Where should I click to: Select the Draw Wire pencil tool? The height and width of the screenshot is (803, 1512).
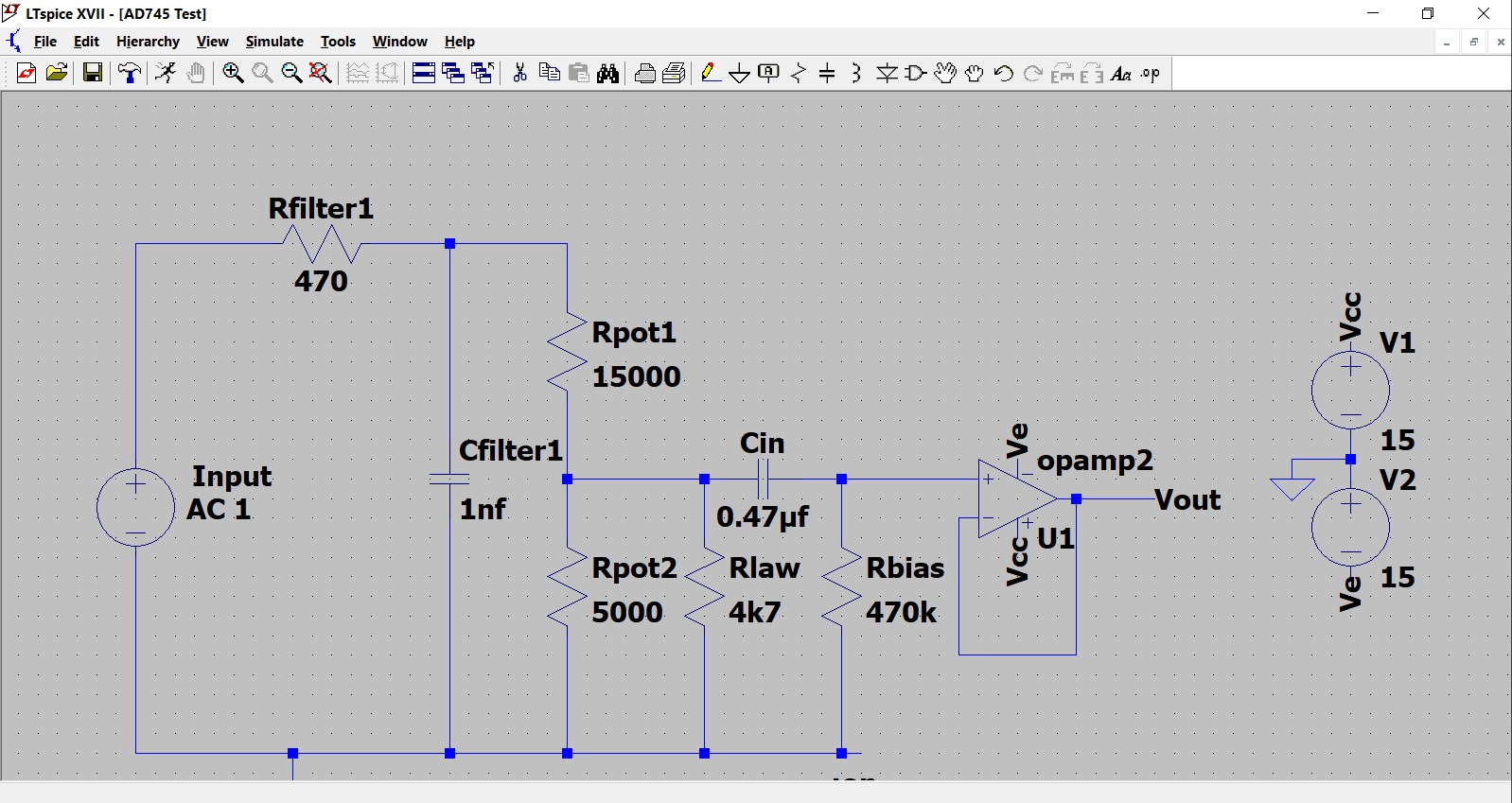[711, 74]
